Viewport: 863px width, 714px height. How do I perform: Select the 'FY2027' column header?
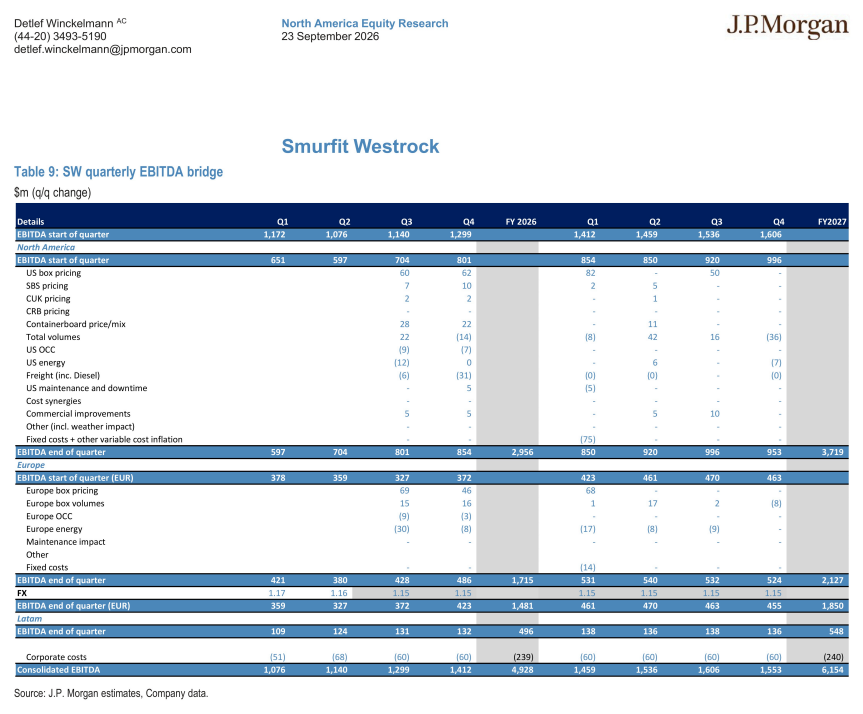832,222
